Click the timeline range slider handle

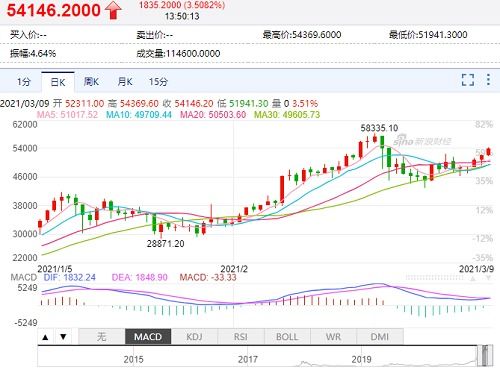(x=485, y=356)
